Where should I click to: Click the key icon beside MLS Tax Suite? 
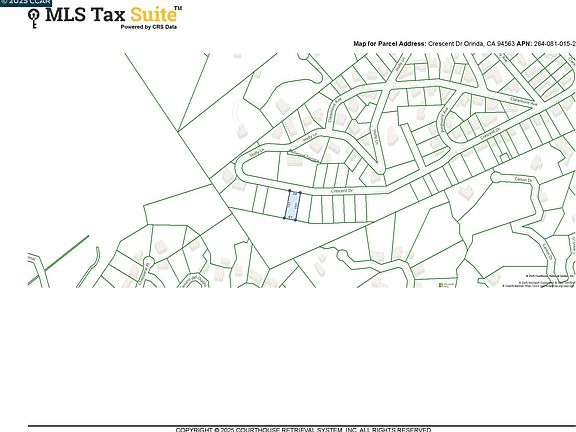(x=34, y=18)
